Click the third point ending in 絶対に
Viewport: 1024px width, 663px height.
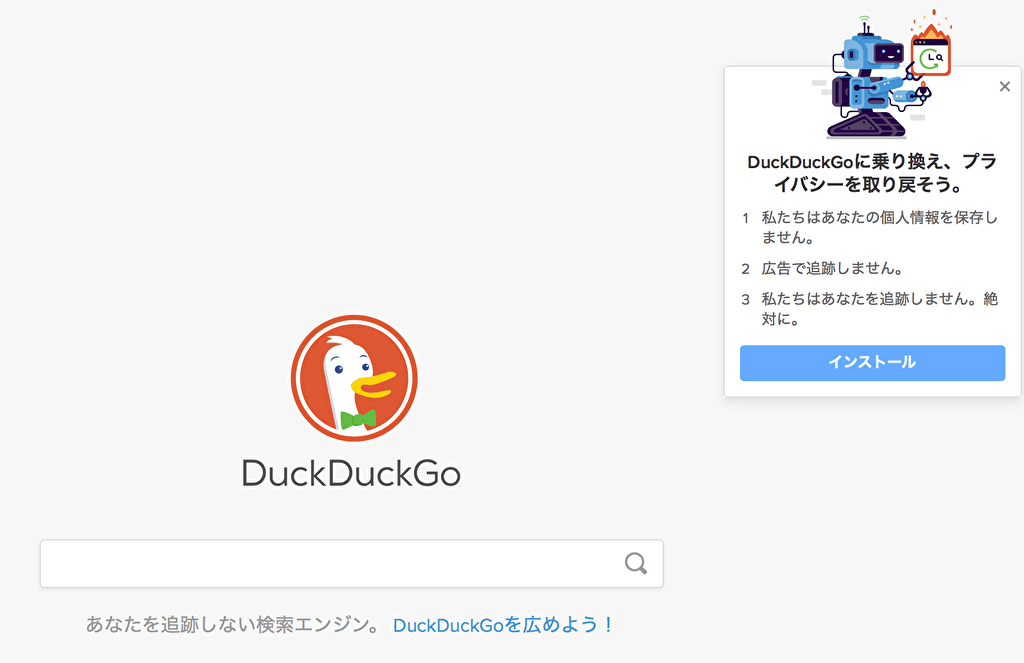(878, 309)
